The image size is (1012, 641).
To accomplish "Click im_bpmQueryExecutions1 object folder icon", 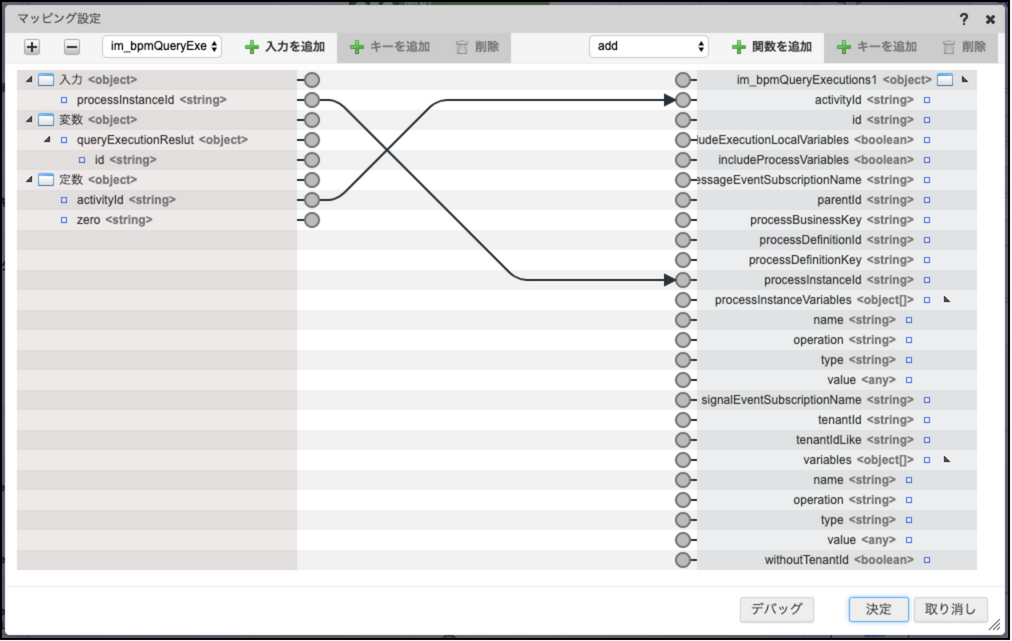I will [x=945, y=80].
